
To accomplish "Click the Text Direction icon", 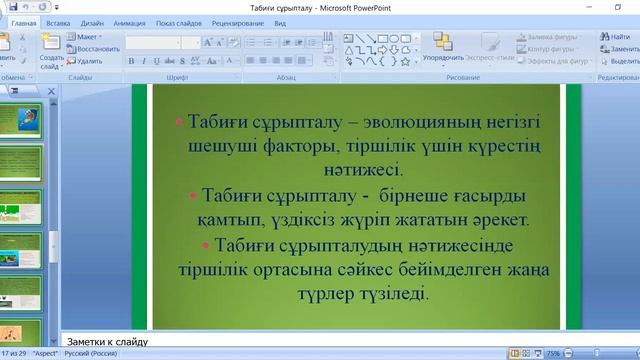I will click(x=328, y=37).
